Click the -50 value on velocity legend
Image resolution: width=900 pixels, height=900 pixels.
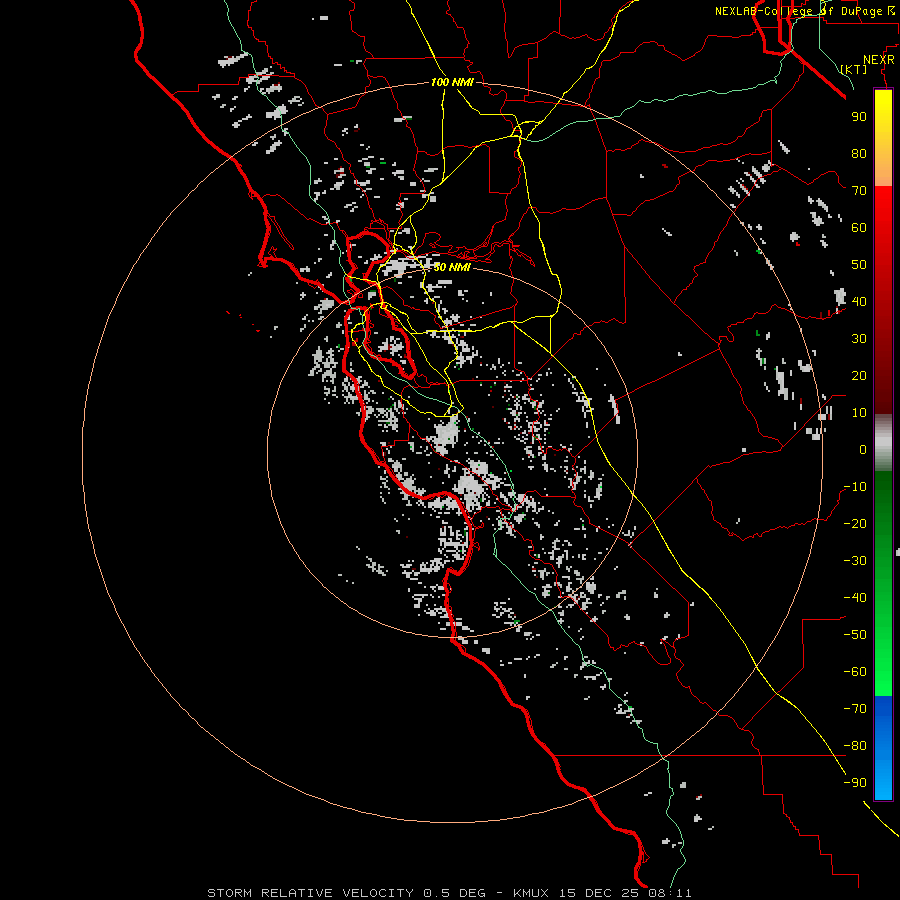point(855,635)
